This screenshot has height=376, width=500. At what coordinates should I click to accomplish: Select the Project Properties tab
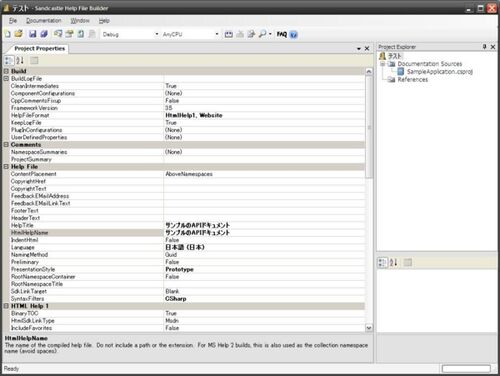point(39,49)
